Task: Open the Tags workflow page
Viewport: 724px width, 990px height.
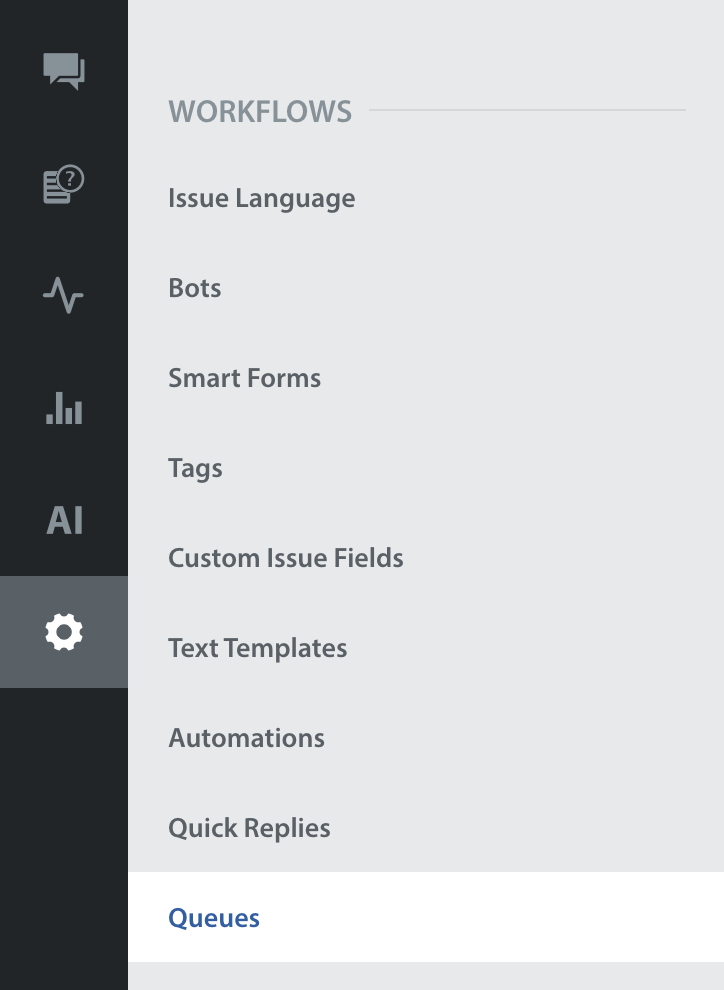Action: pos(195,468)
